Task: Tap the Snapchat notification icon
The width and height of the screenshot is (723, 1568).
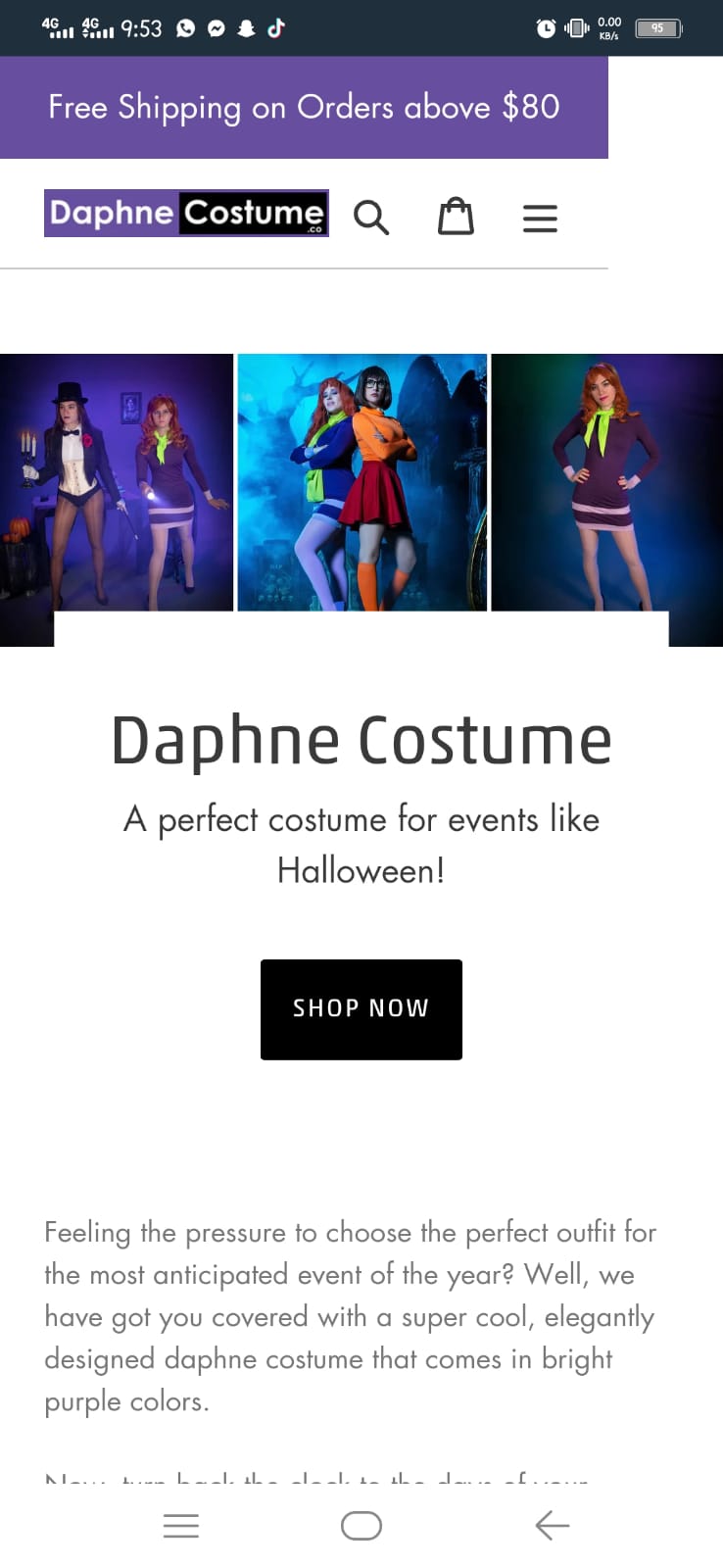Action: pyautogui.click(x=247, y=28)
